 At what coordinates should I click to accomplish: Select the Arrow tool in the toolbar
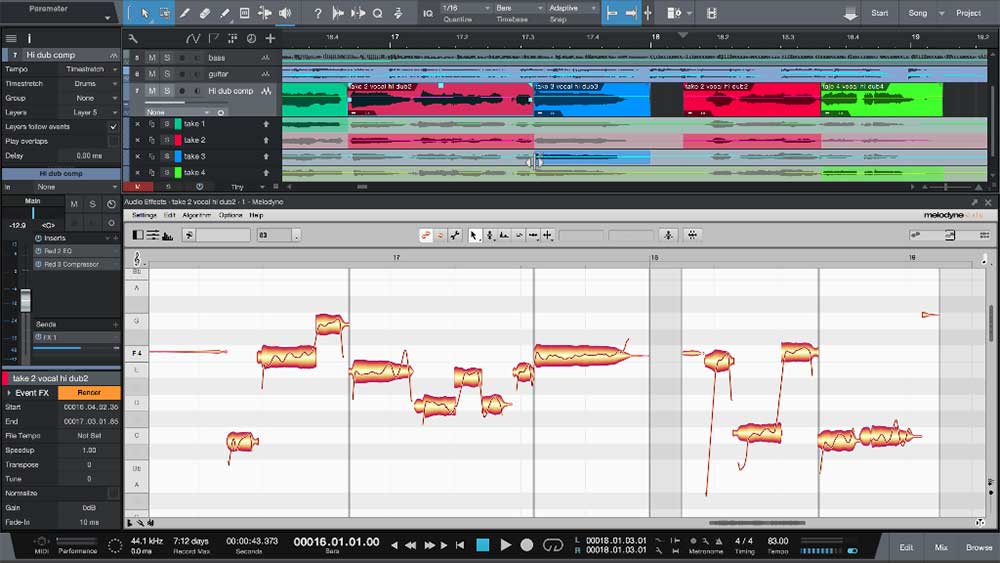(145, 13)
